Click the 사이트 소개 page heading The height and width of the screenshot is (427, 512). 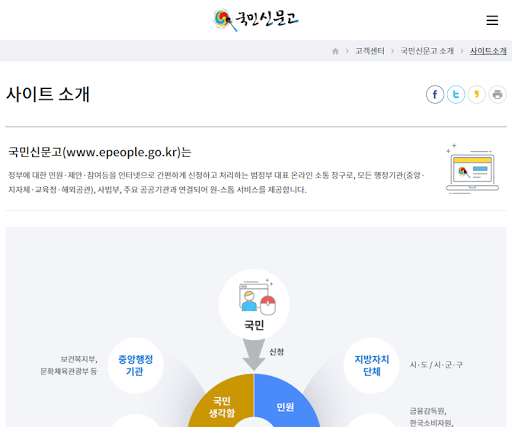(x=48, y=94)
